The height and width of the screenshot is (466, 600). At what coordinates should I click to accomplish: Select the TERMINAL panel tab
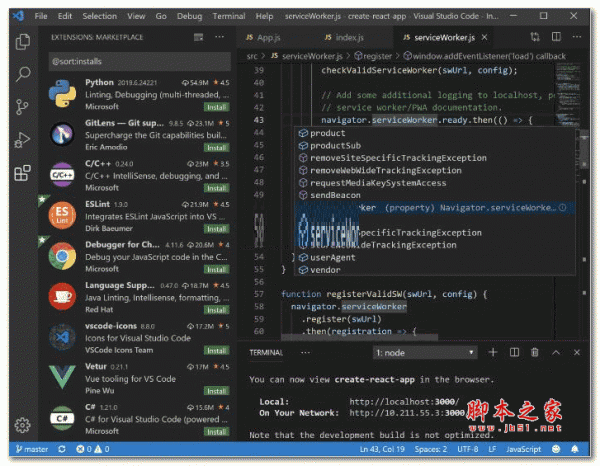coord(266,352)
